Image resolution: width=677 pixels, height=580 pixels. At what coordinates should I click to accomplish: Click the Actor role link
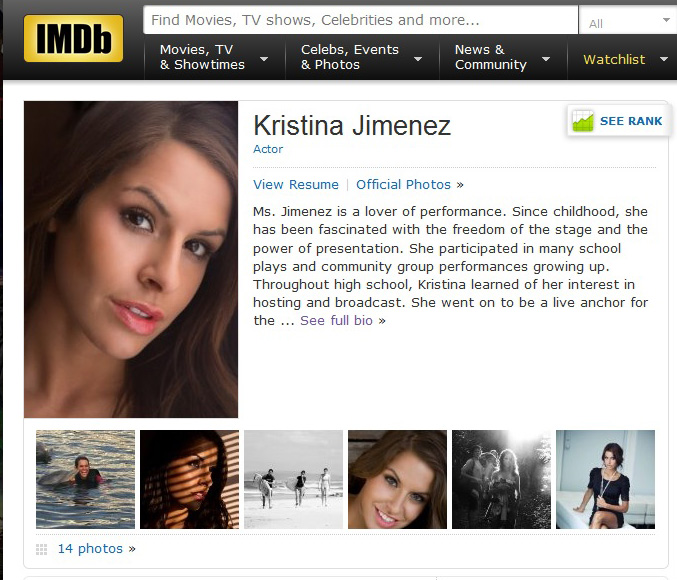pyautogui.click(x=268, y=149)
